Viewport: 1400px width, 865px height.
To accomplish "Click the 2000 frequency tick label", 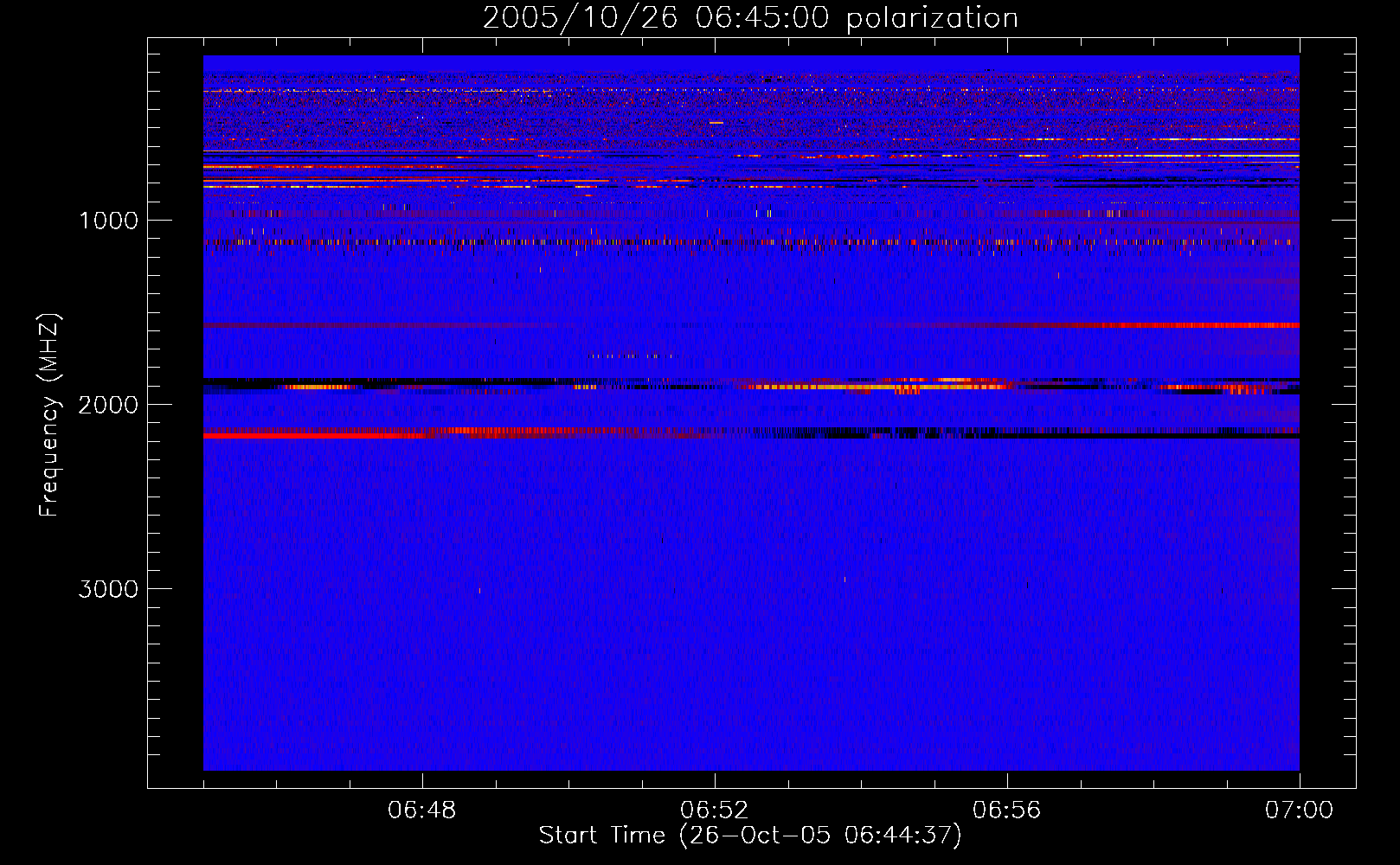I will click(x=108, y=405).
